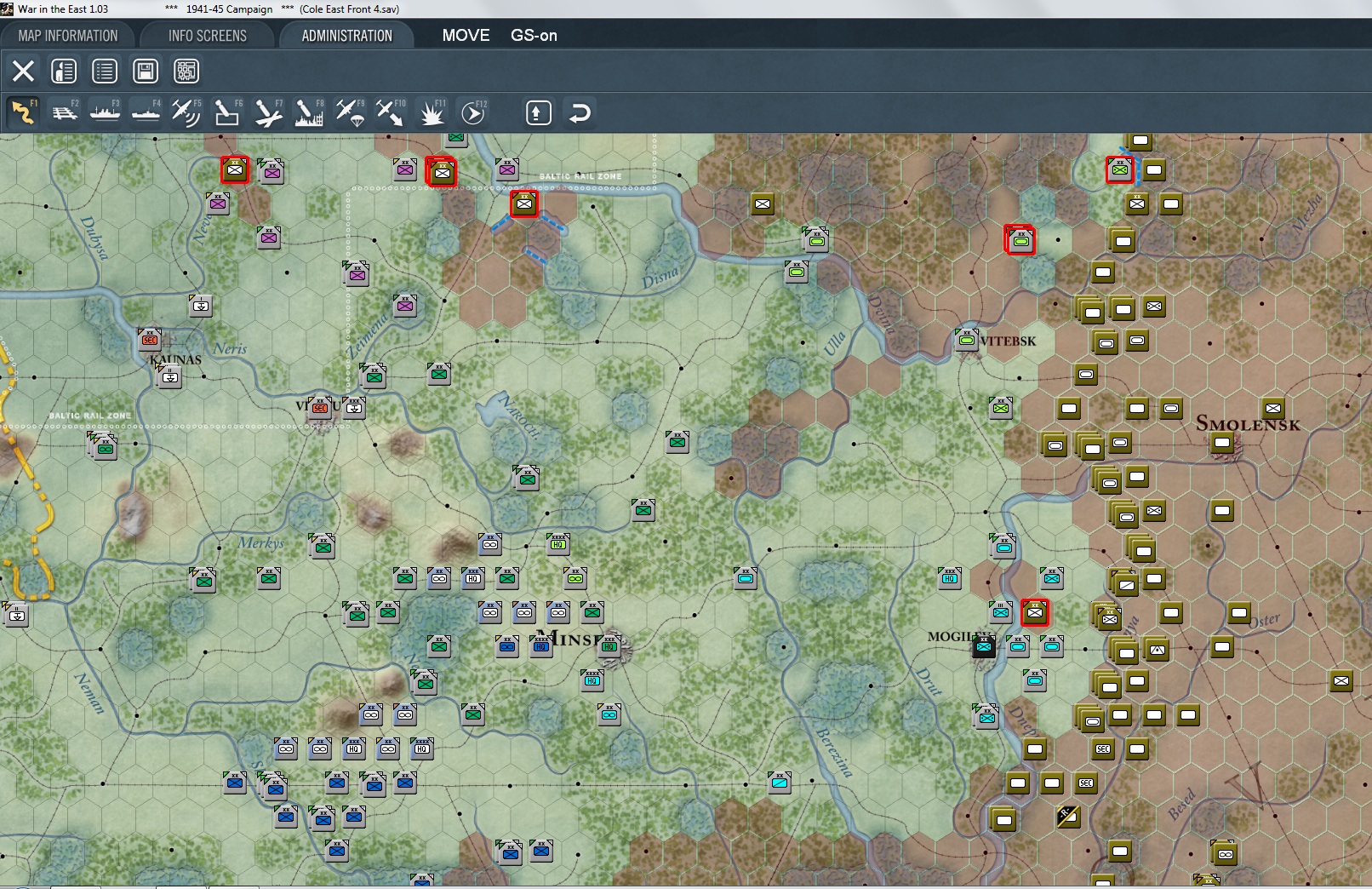Screen dimensions: 1372x889
Task: Select the green unit beside VITEBSK label
Action: click(x=967, y=340)
